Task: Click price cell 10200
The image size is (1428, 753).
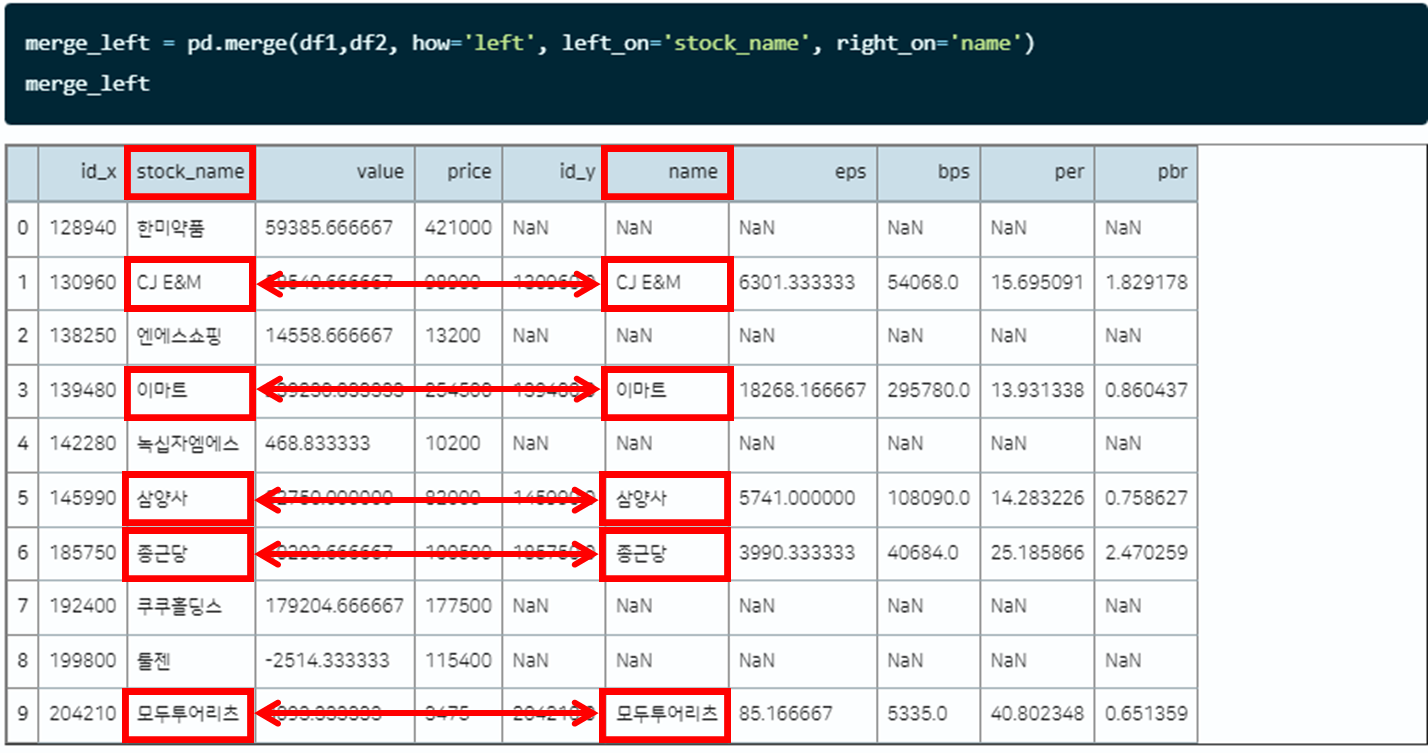Action: point(459,444)
